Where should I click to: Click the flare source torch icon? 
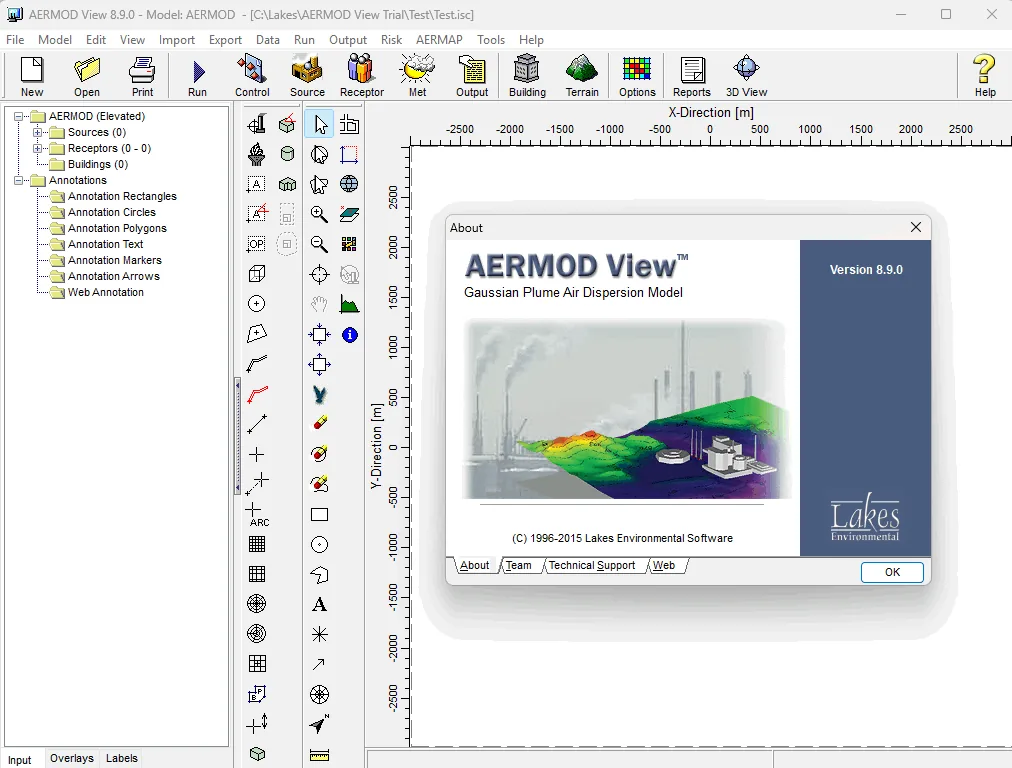coord(256,154)
